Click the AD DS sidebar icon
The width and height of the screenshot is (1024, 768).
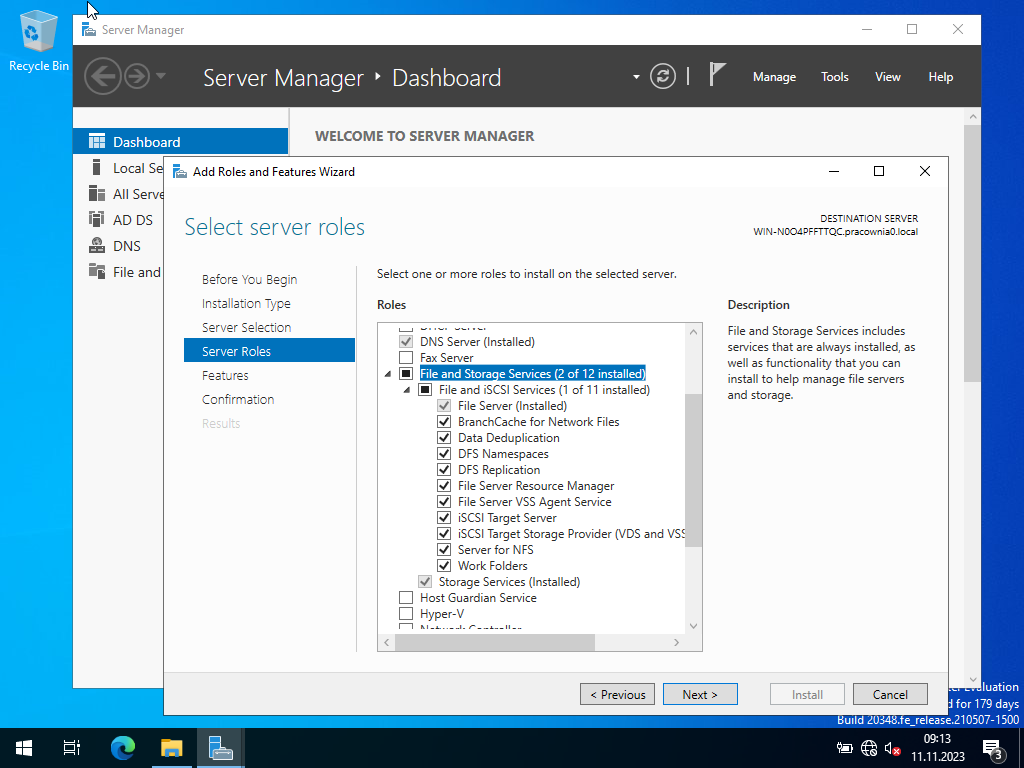click(97, 220)
